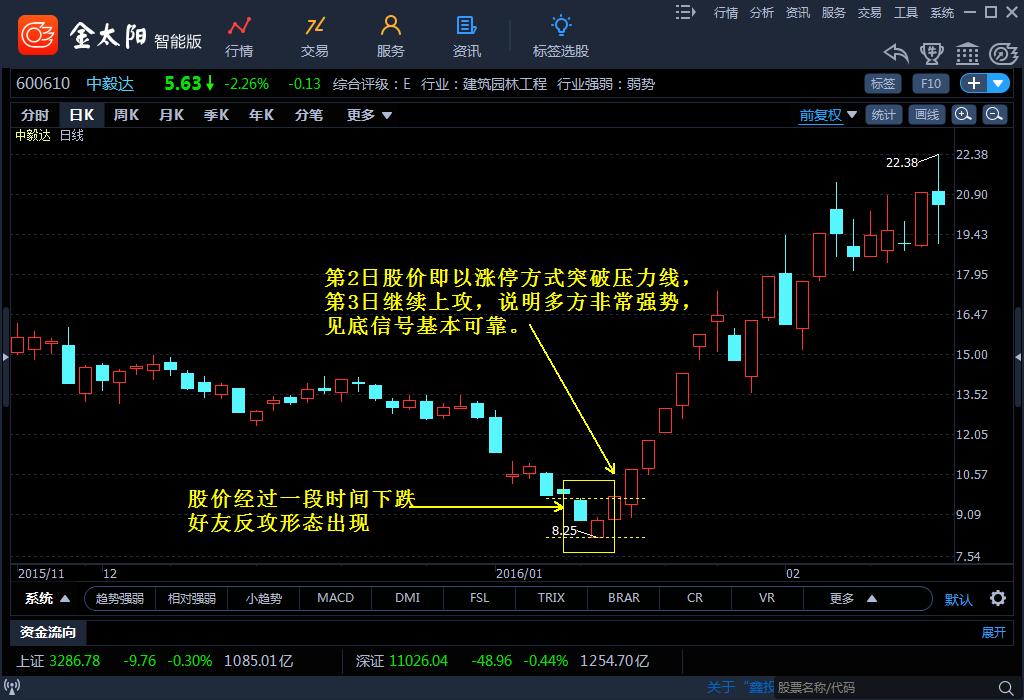Open indicator settings via the gear icon
Image resolution: width=1024 pixels, height=700 pixels.
[998, 597]
